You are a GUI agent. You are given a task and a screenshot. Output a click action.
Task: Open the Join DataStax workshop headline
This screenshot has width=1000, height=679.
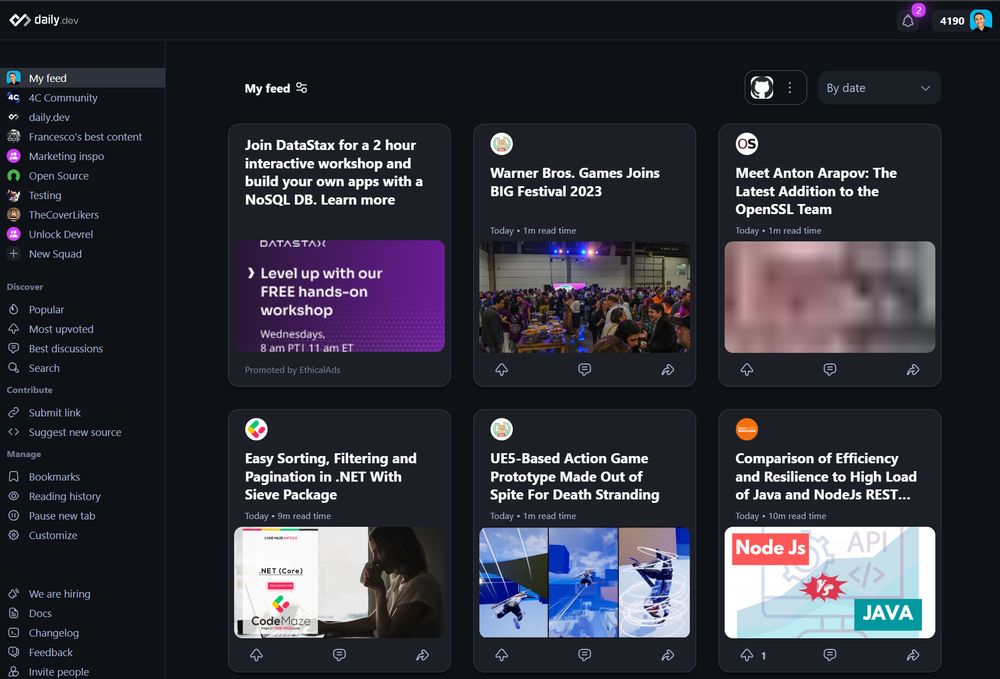[x=334, y=172]
